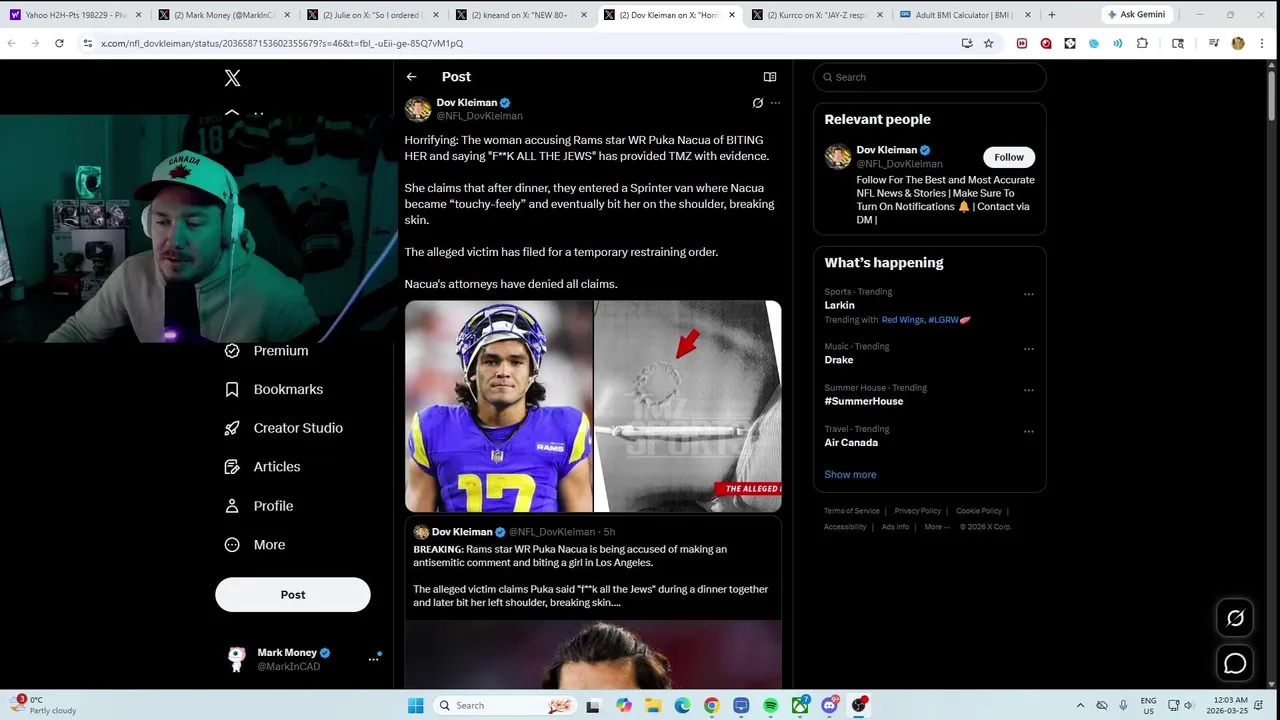Image resolution: width=1280 pixels, height=720 pixels.
Task: Show hidden icons in system tray
Action: click(x=1079, y=705)
